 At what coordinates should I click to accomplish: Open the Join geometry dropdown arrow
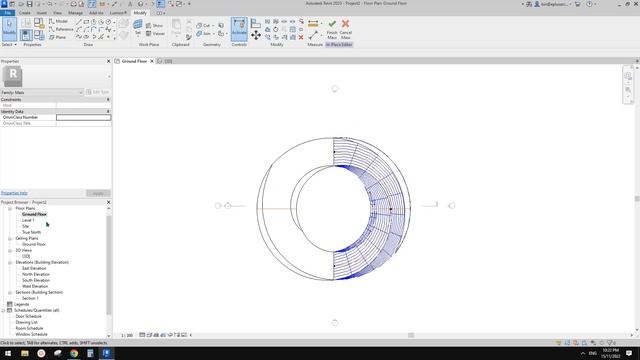(x=213, y=34)
